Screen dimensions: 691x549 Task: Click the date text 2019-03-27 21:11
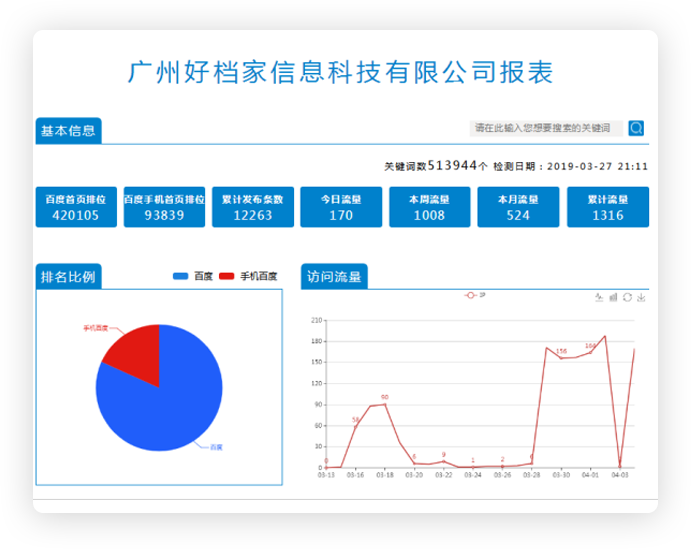point(597,167)
